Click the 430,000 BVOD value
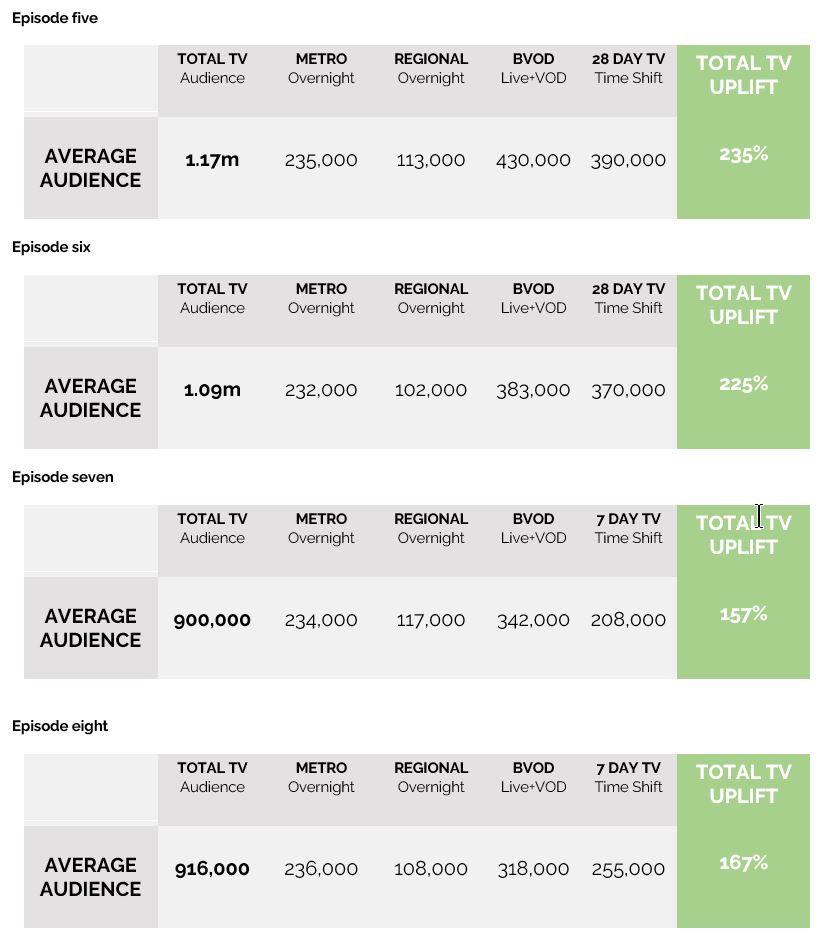Image resolution: width=830 pixels, height=945 pixels. [x=533, y=160]
